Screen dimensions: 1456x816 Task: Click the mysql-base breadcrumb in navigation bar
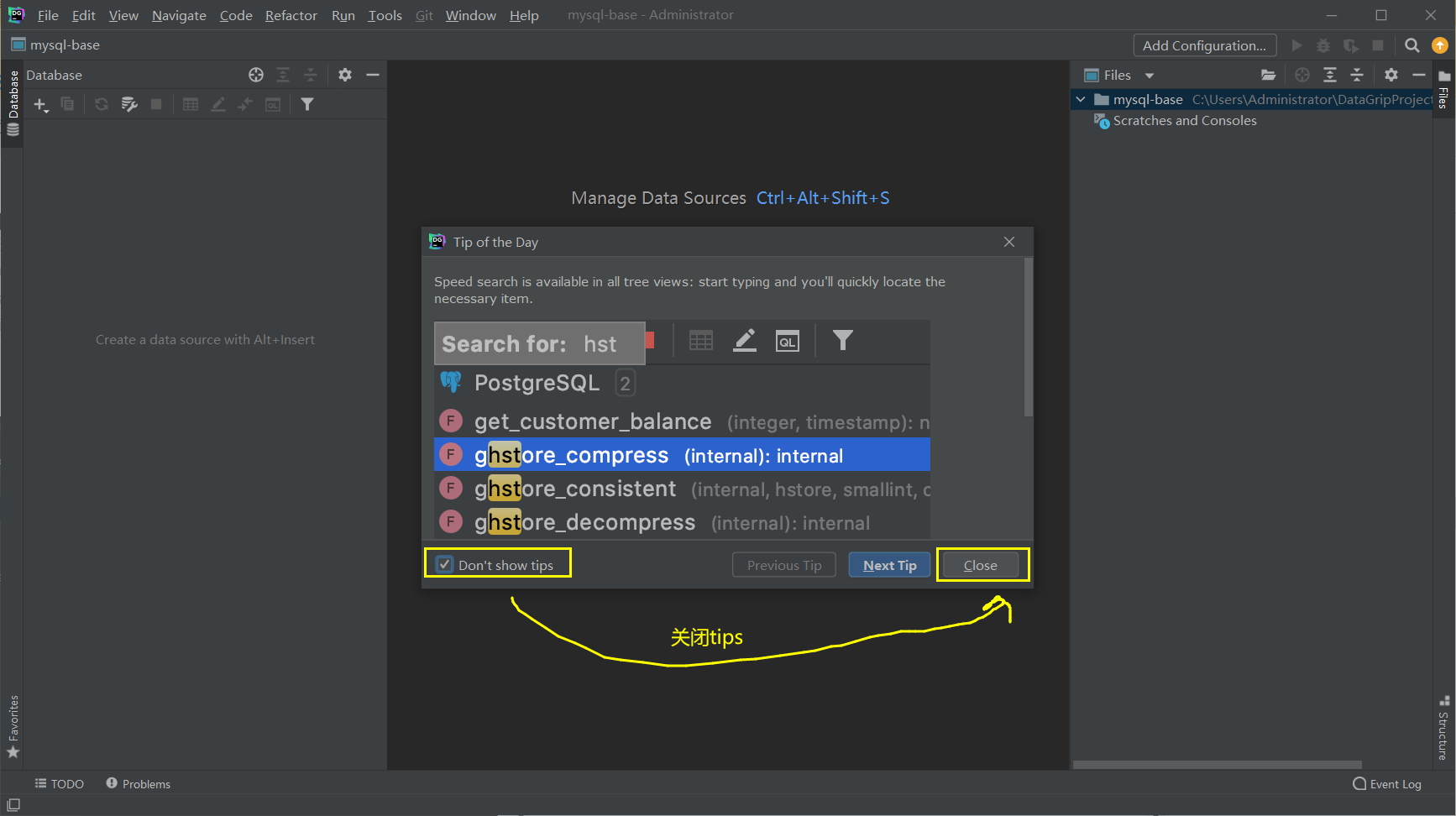coord(55,45)
